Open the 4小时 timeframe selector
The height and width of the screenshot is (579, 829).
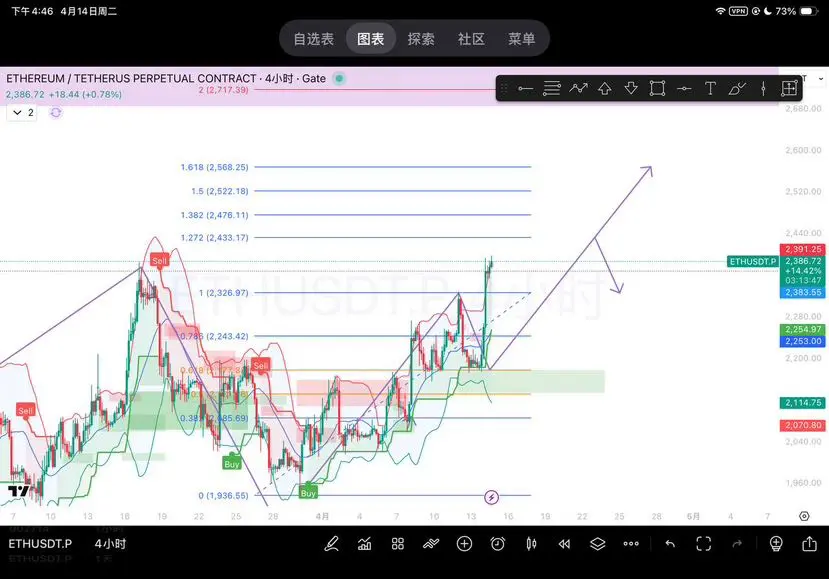pos(110,544)
